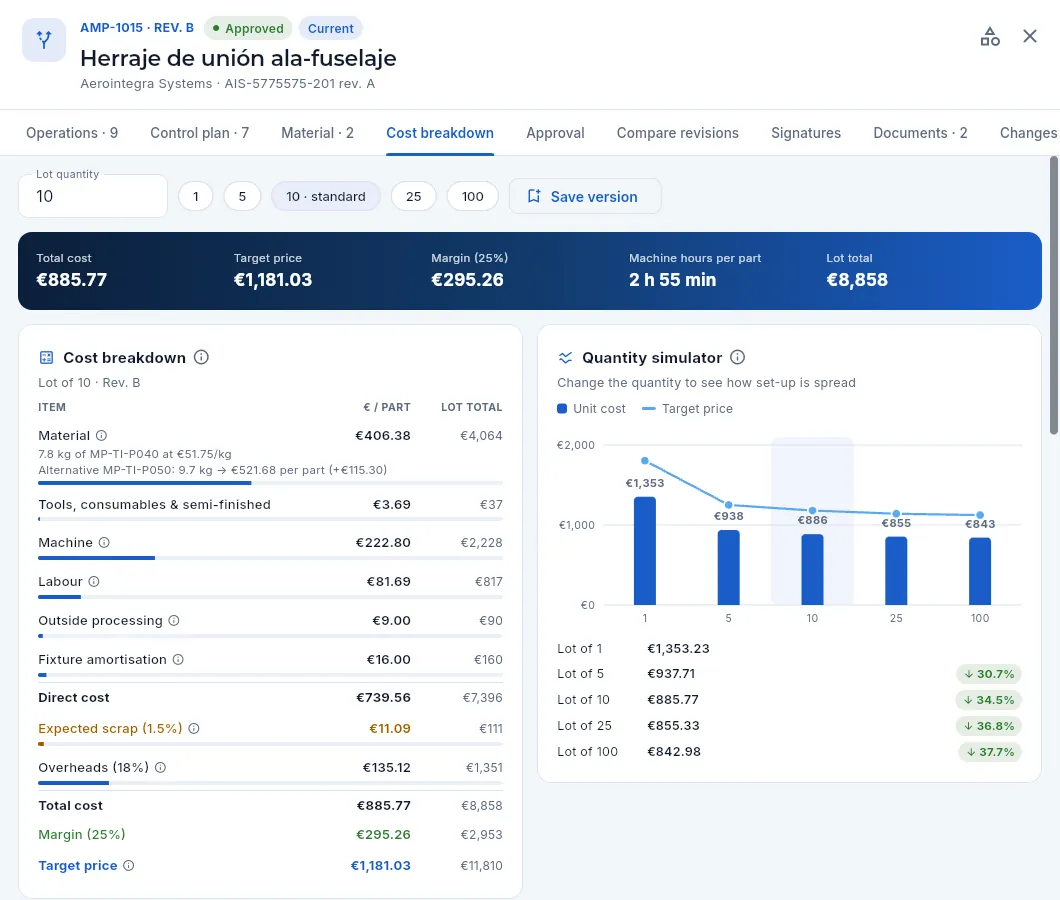Click the chart icon beside Quantity simulator

coord(565,358)
